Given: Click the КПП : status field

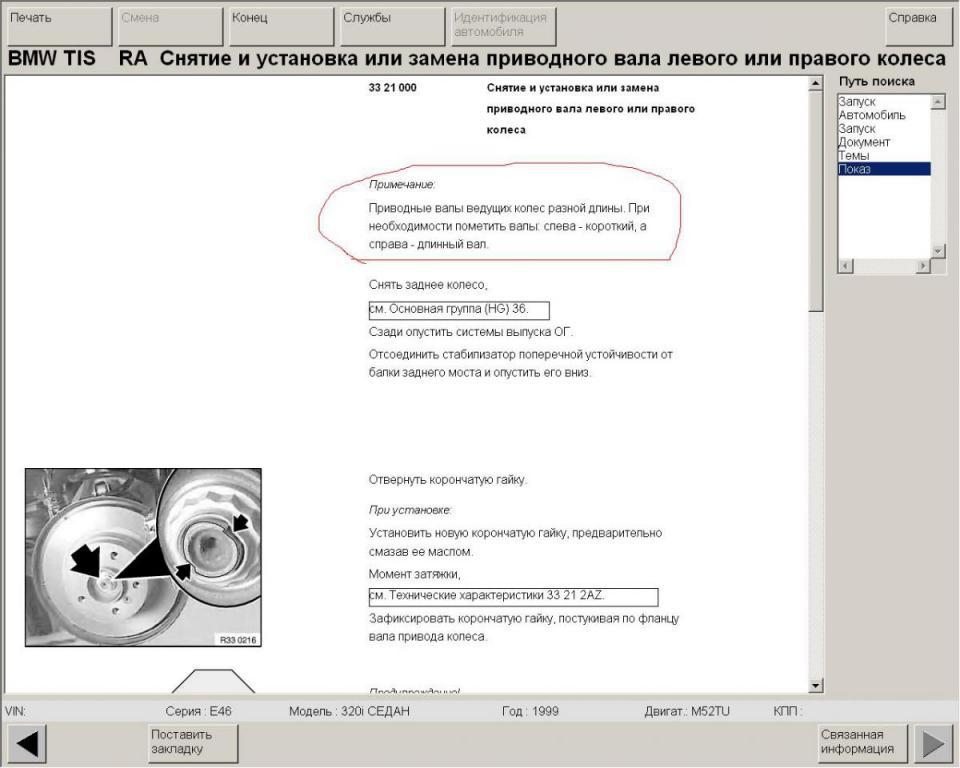Looking at the screenshot, I should click(x=787, y=711).
